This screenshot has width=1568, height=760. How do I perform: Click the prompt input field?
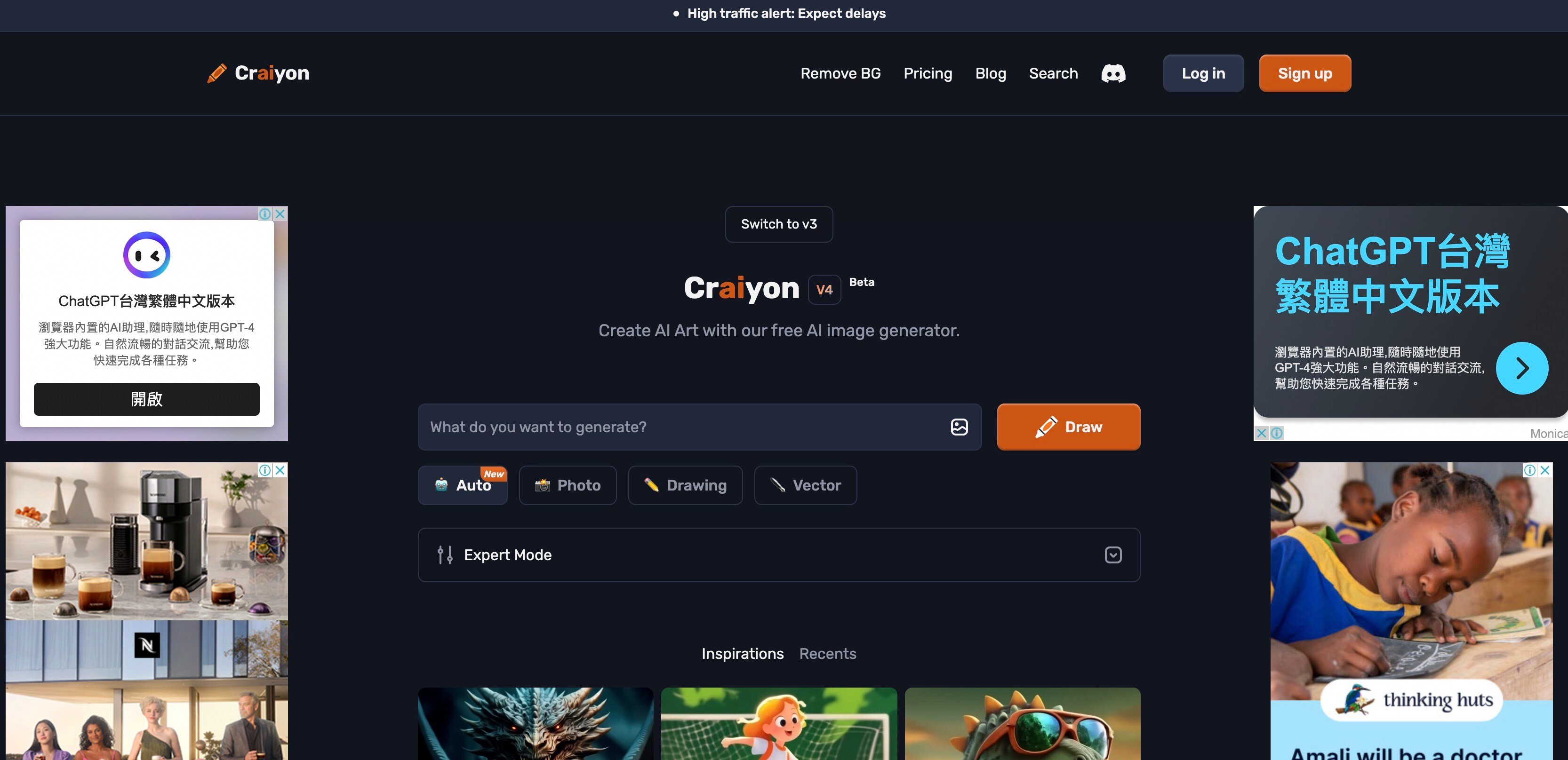tap(697, 427)
